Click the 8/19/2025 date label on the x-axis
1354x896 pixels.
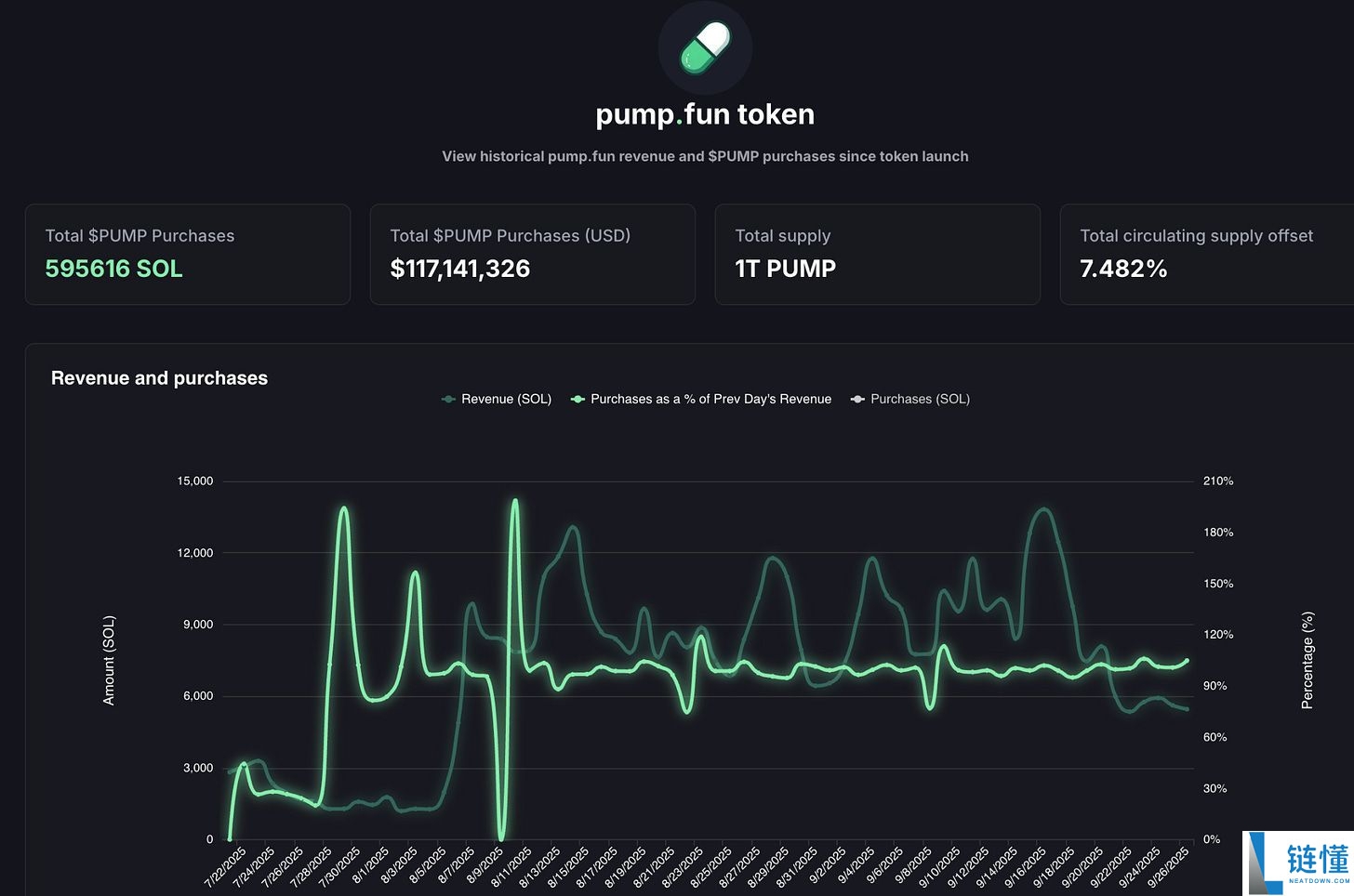(625, 866)
